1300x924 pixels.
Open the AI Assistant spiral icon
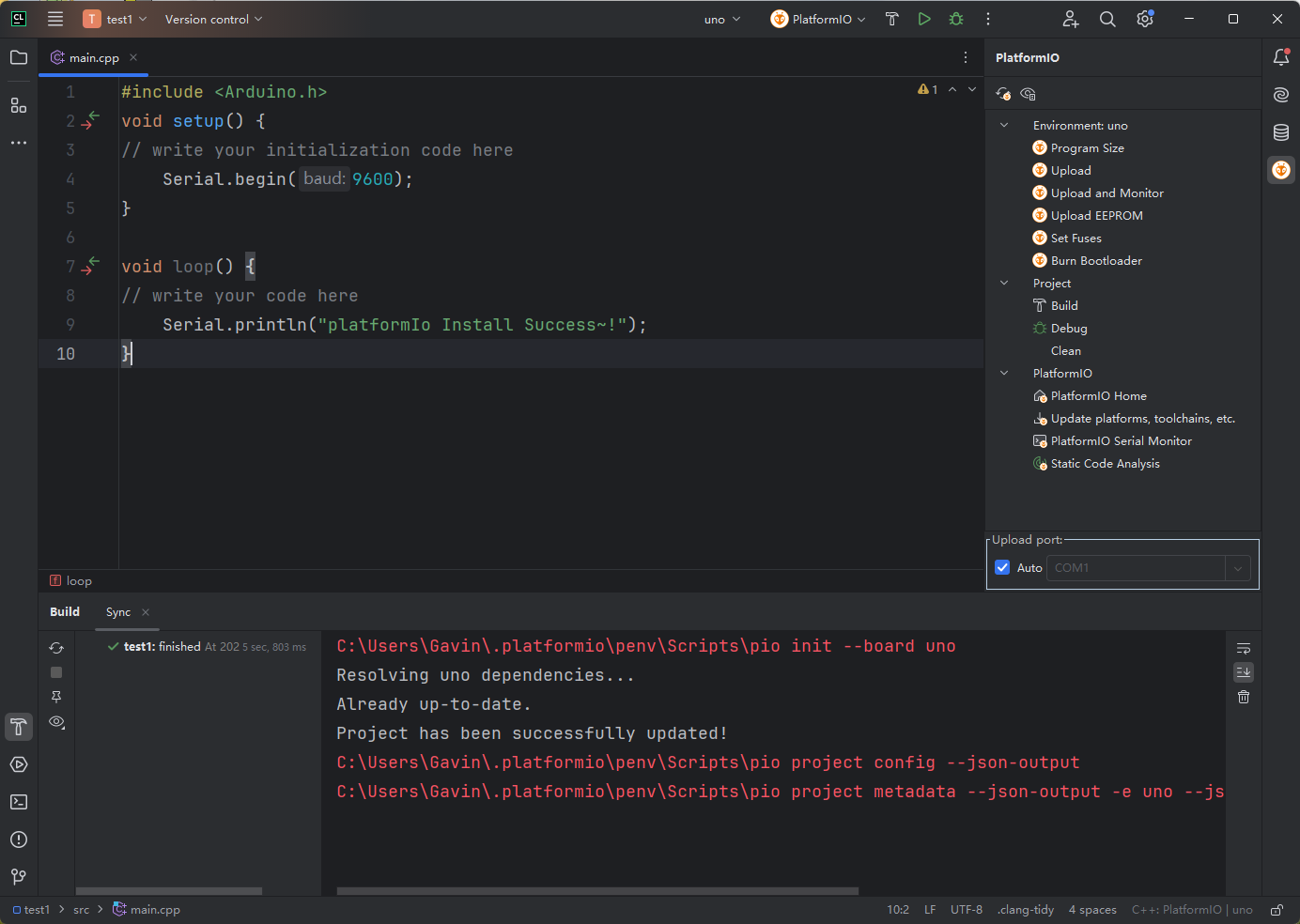click(1281, 95)
